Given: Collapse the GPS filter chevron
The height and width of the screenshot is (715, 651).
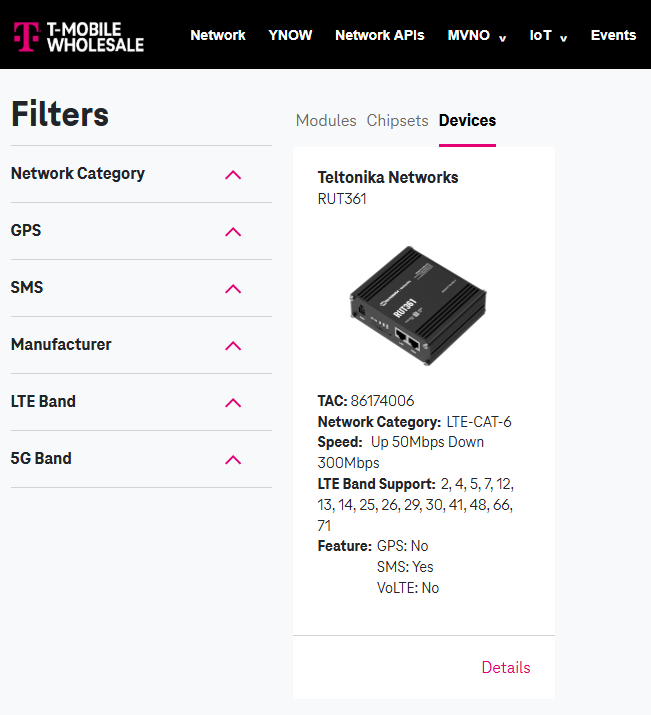Looking at the screenshot, I should 233,232.
